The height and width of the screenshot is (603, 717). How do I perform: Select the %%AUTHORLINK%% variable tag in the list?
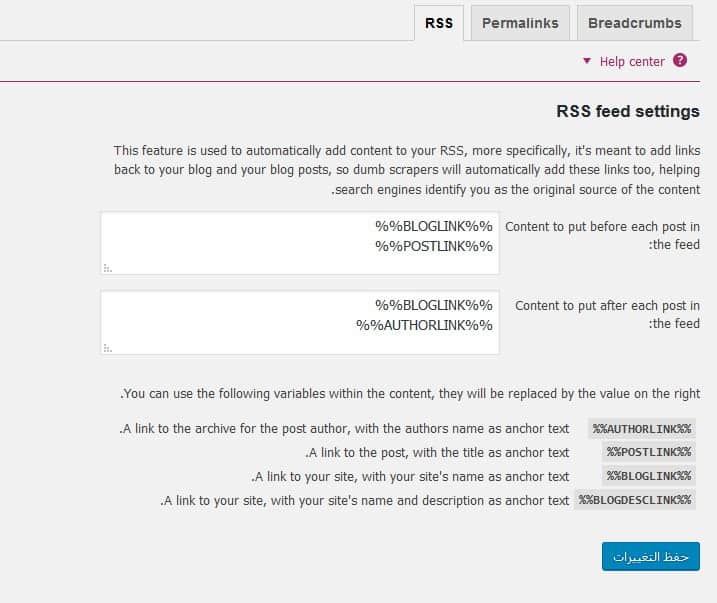[x=642, y=429]
